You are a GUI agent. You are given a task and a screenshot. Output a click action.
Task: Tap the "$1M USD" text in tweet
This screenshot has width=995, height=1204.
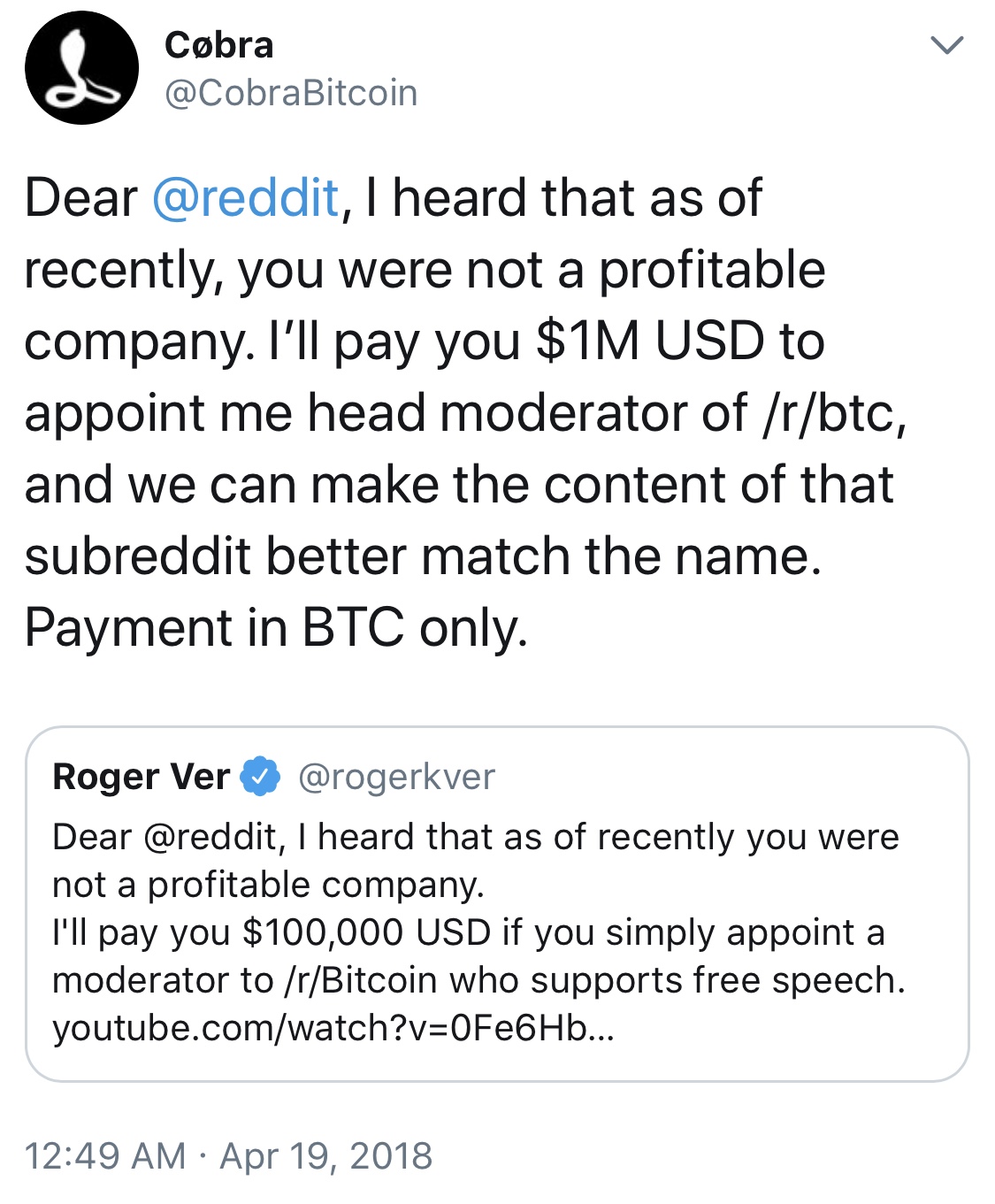[650, 341]
